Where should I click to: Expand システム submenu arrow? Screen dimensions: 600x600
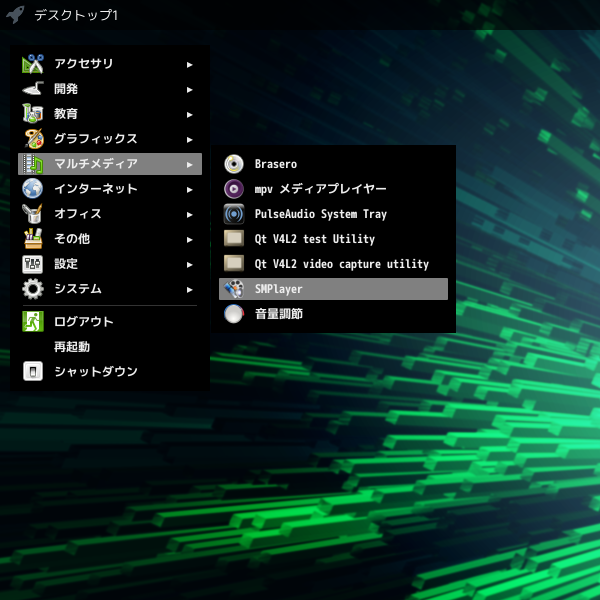click(x=189, y=290)
